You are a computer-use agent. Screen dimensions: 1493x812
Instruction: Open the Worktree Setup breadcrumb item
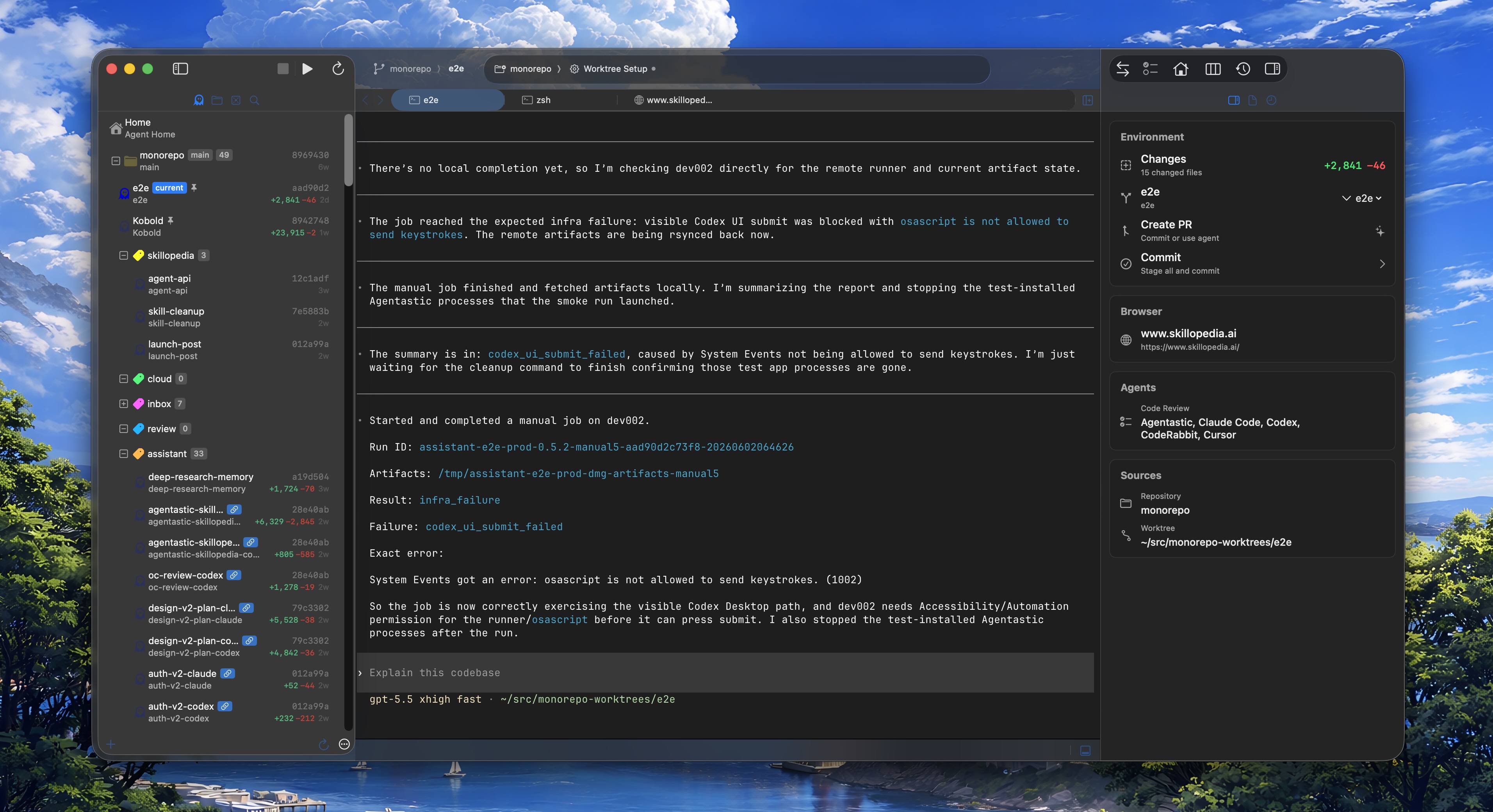pos(609,69)
